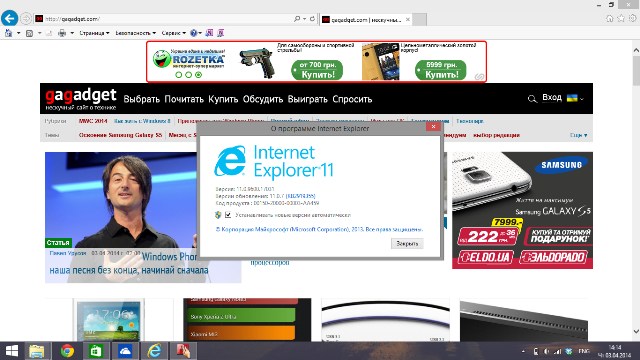The height and width of the screenshot is (360, 640).
Task: Select the second Rozetka banner carousel dot
Action: coord(188,75)
